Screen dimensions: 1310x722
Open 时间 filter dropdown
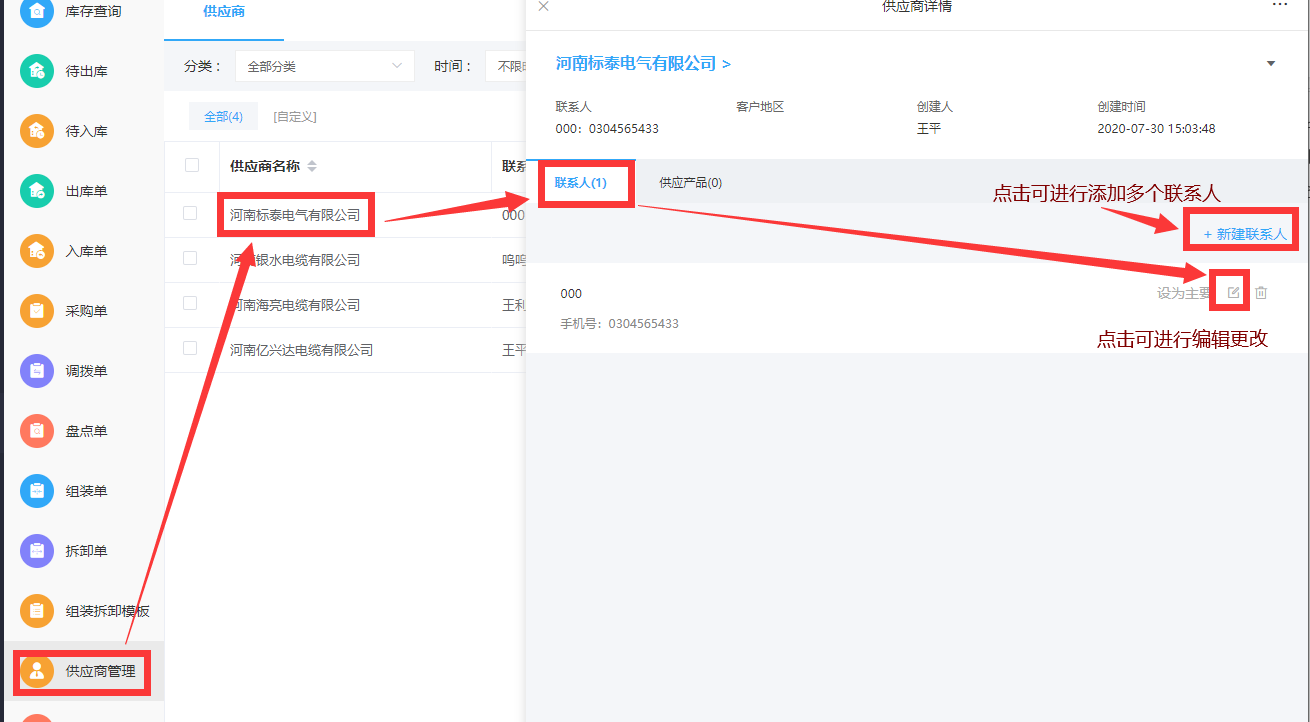click(505, 66)
